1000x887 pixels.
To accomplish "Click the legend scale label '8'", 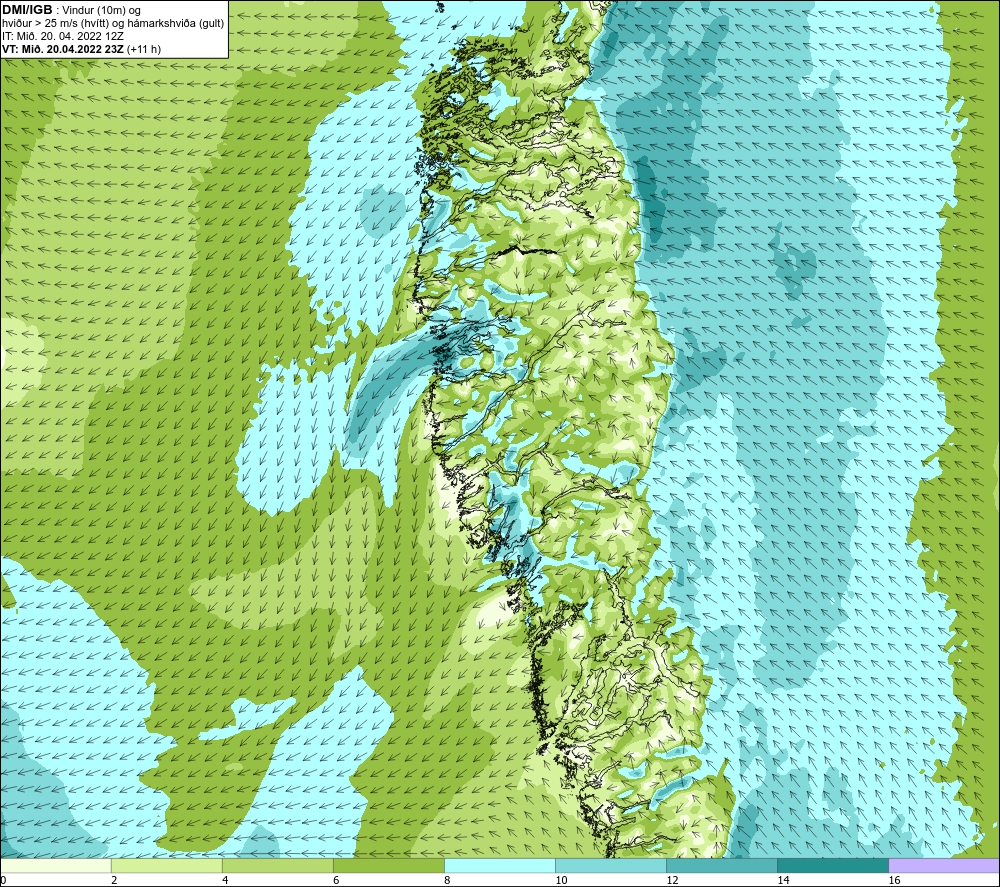I will point(447,881).
